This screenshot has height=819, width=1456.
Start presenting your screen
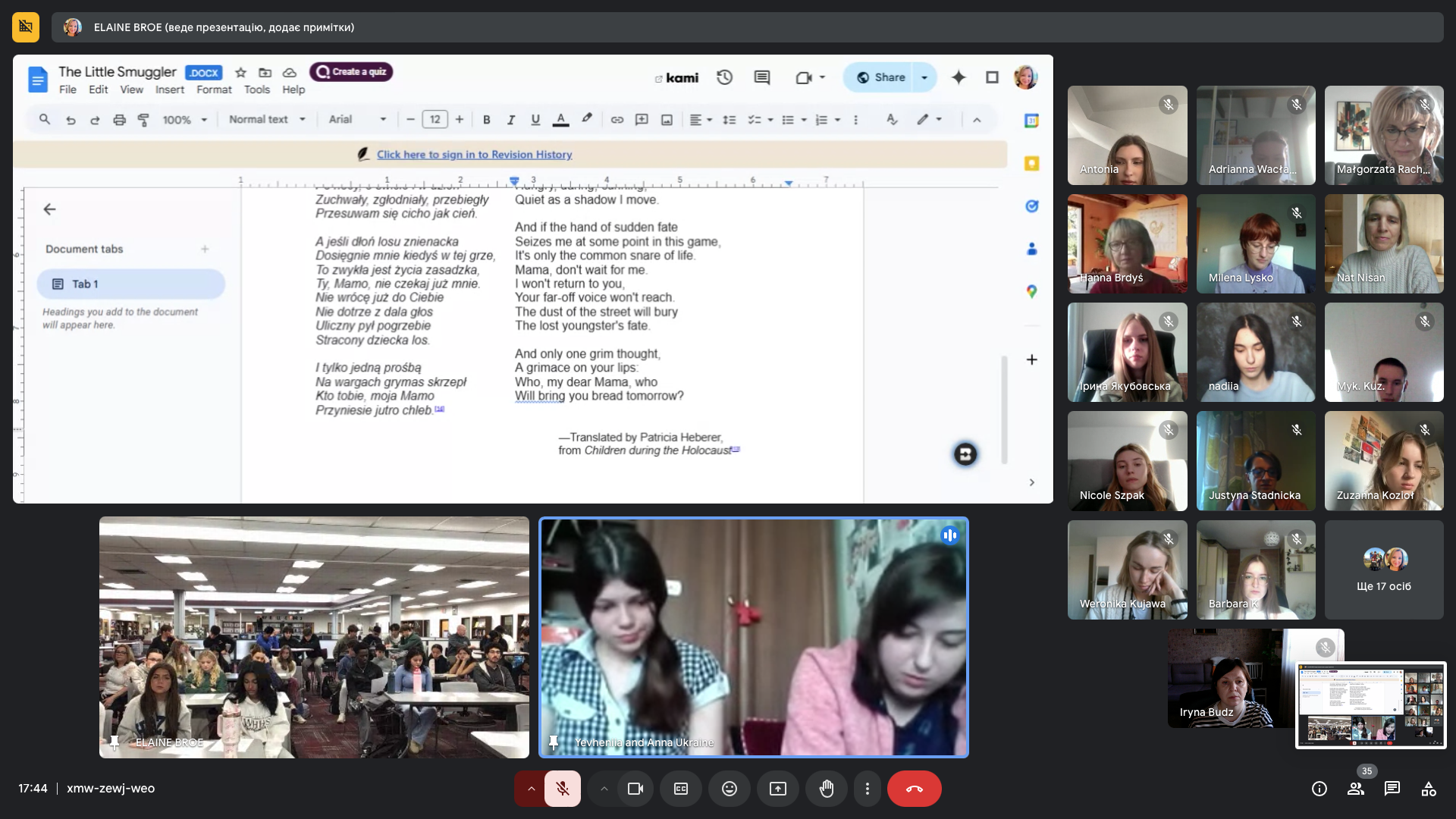pos(778,789)
